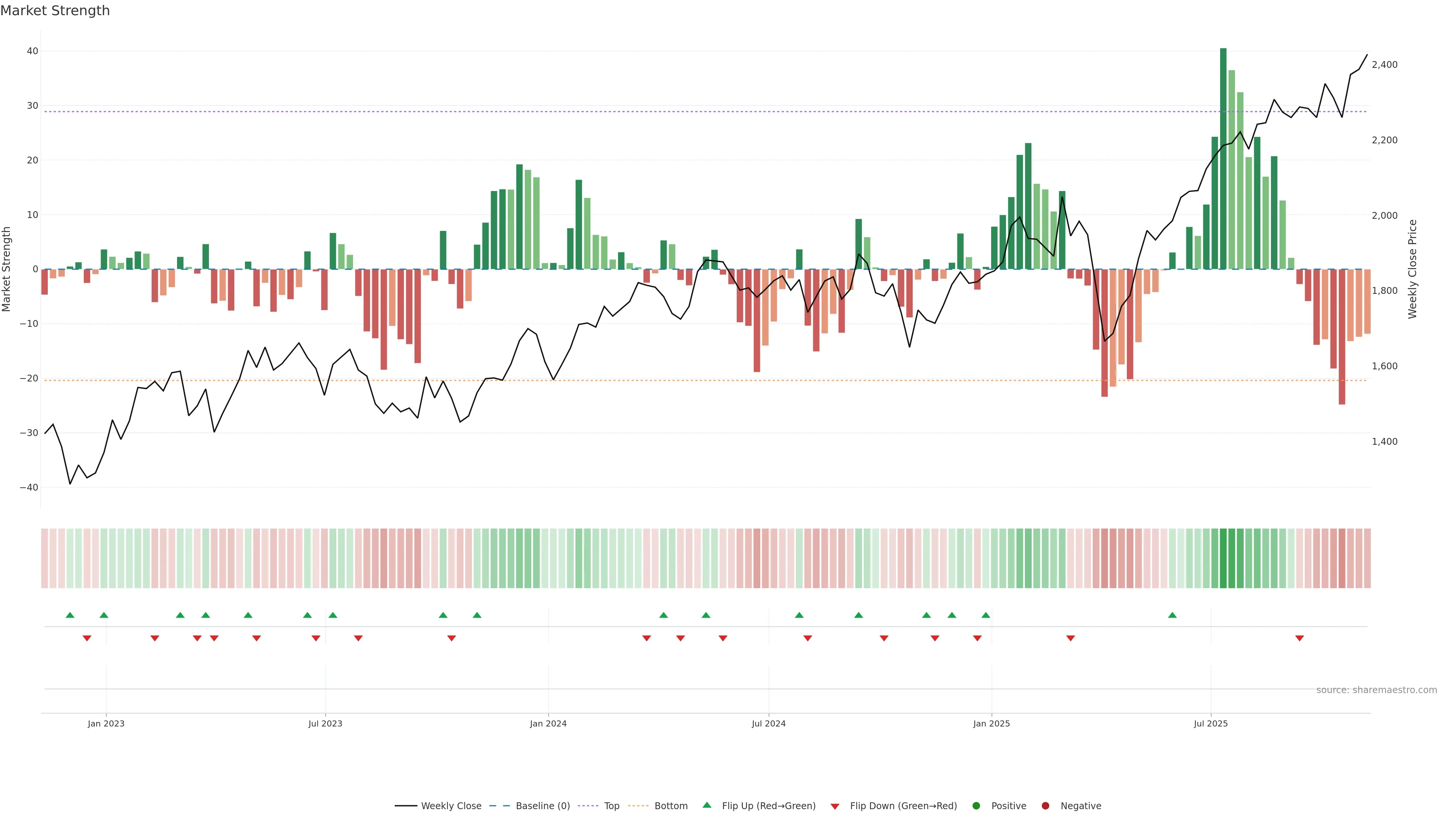This screenshot has height=819, width=1456.
Task: Click the Jan 2025 x-axis label
Action: click(x=992, y=723)
